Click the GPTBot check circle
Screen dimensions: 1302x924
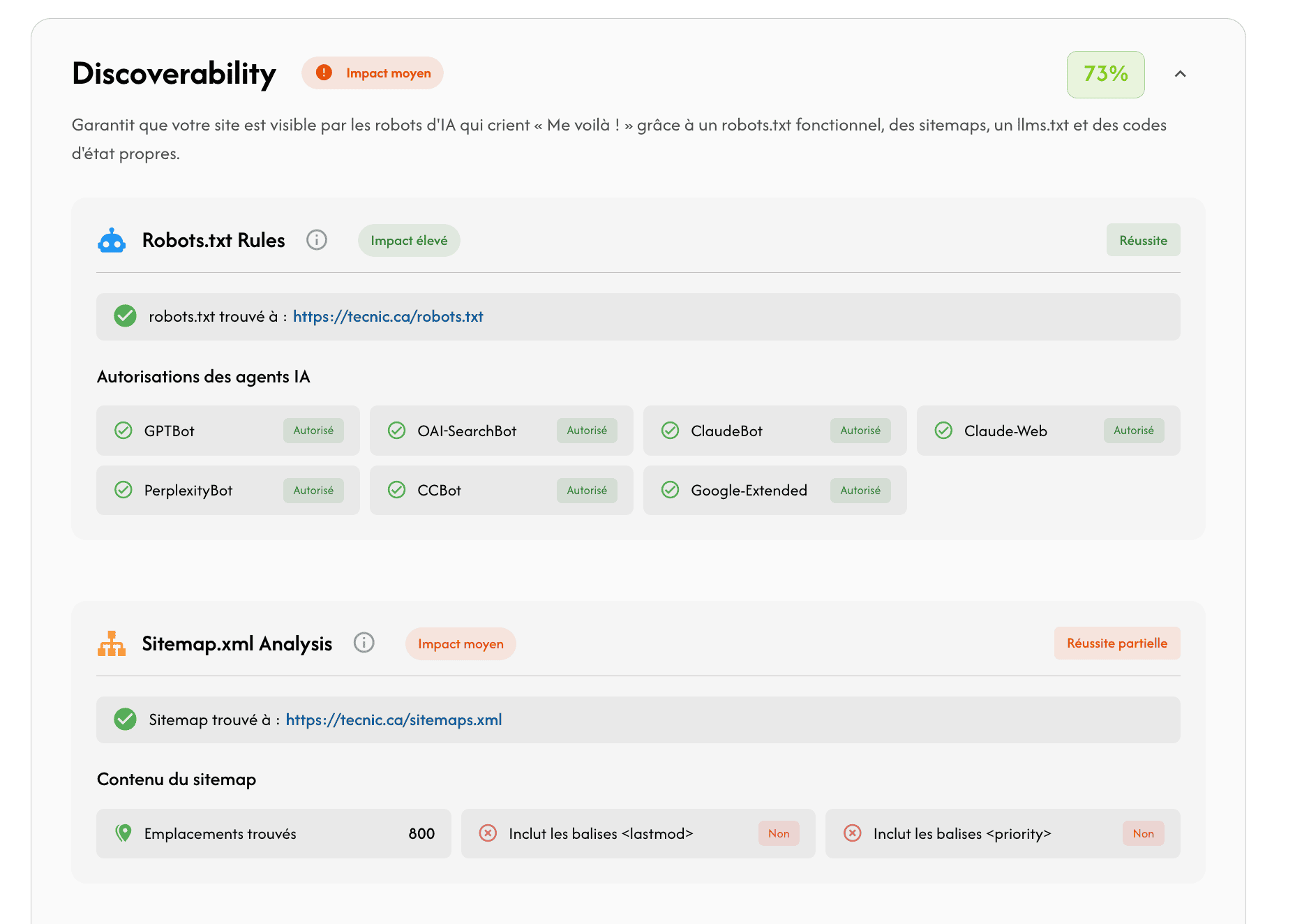[x=124, y=431]
